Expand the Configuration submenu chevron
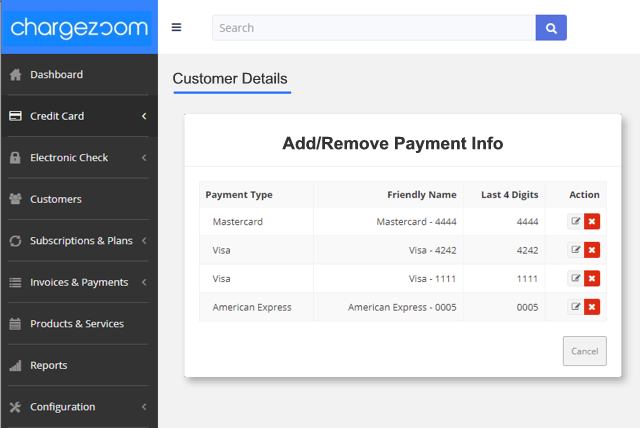 point(144,407)
